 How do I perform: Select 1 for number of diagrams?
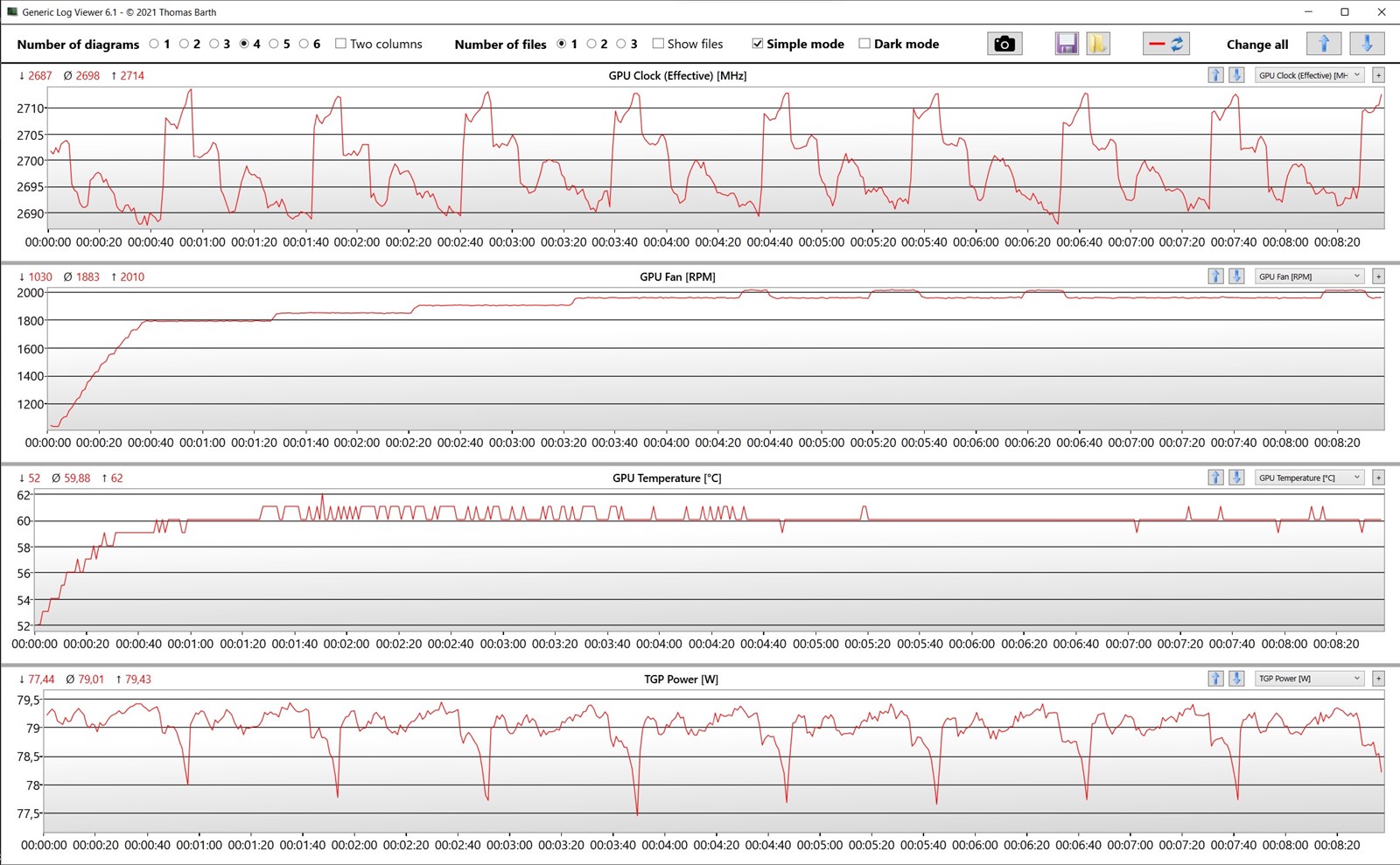(x=154, y=44)
